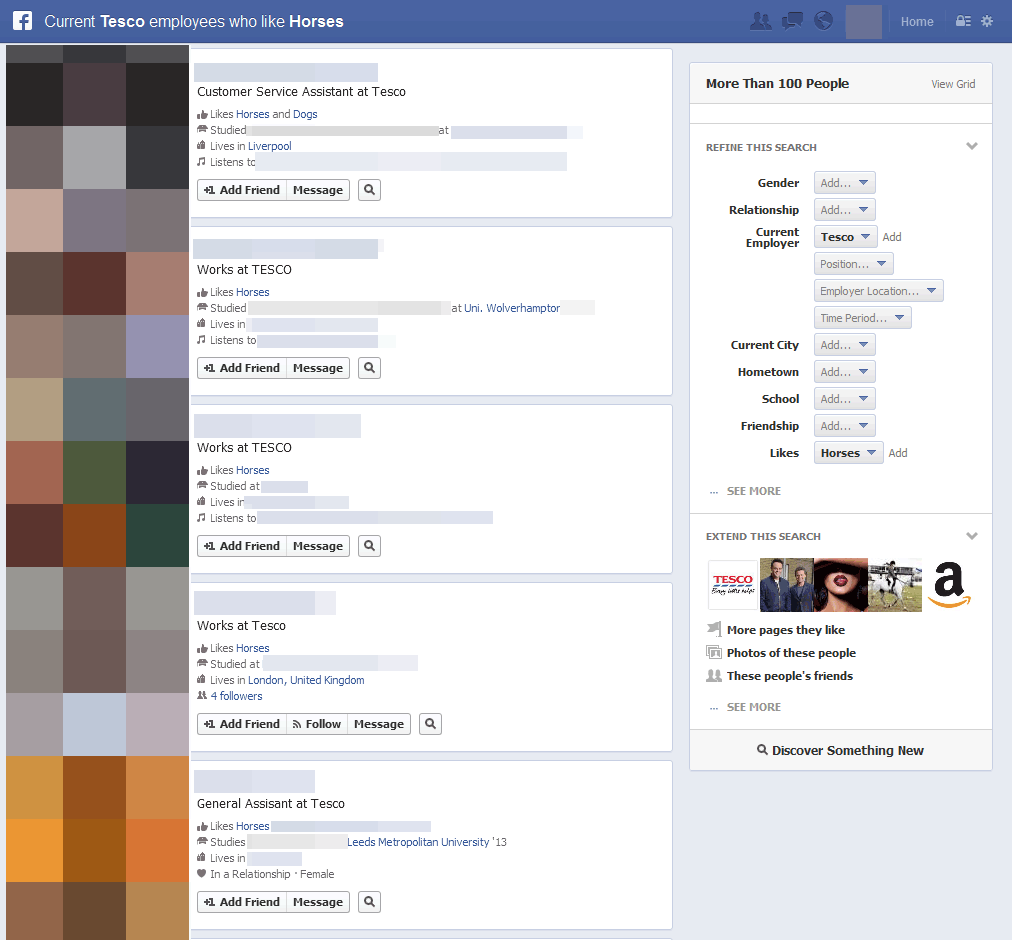Click the profile avatar in header
The image size is (1012, 940).
[x=864, y=21]
